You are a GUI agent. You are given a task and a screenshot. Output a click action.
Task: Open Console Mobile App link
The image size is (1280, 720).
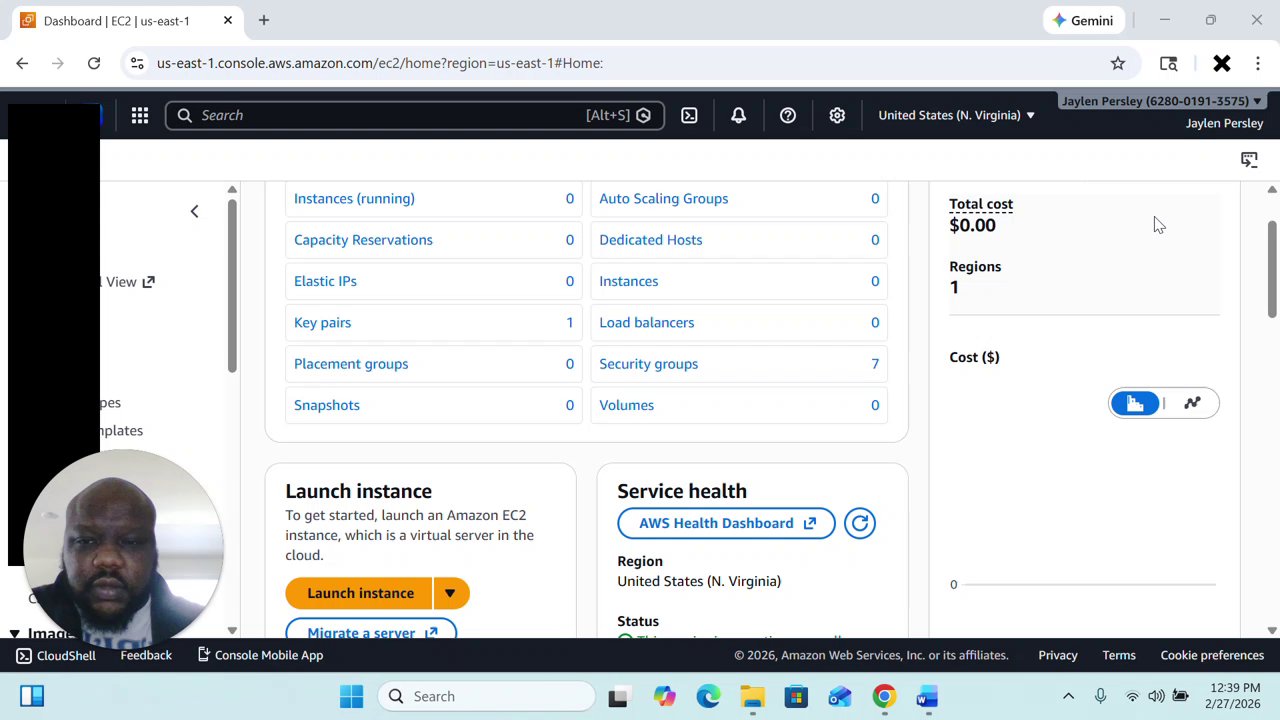pos(260,655)
